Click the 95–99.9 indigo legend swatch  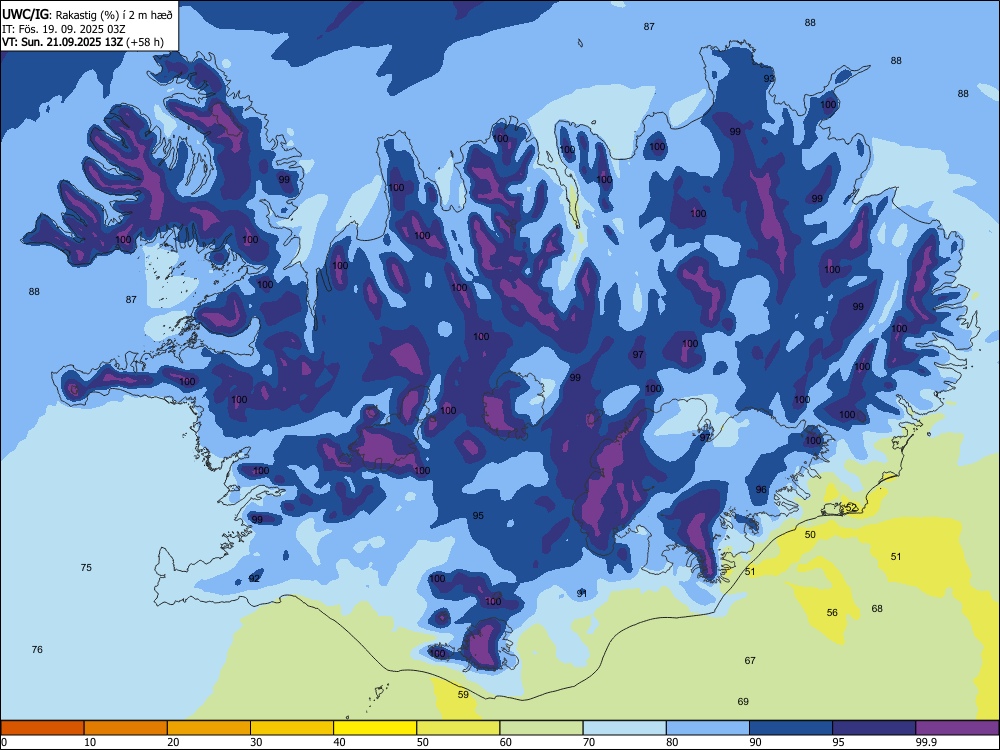(874, 728)
